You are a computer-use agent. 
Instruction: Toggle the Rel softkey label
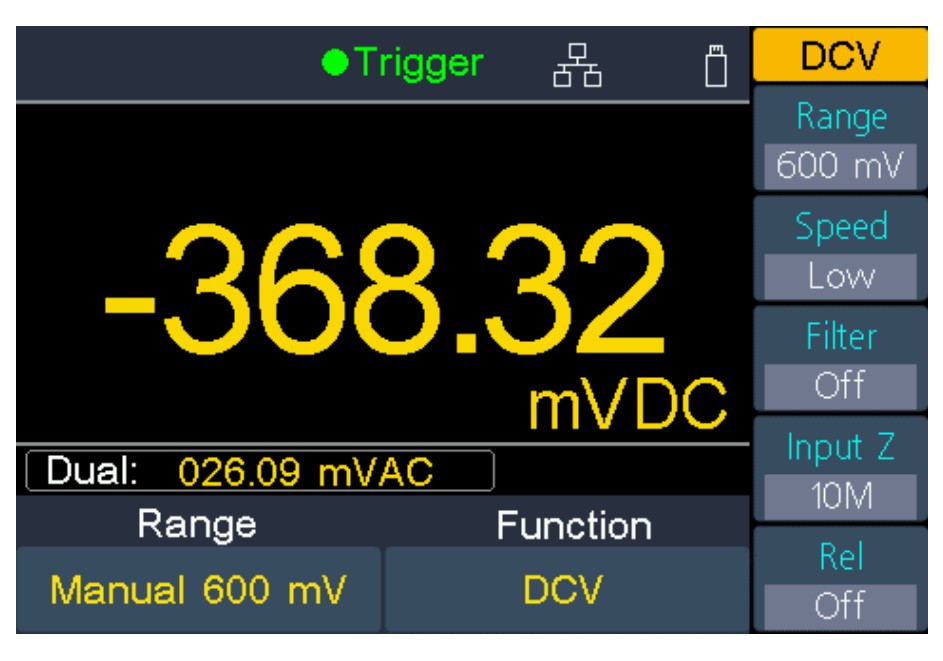coord(841,557)
